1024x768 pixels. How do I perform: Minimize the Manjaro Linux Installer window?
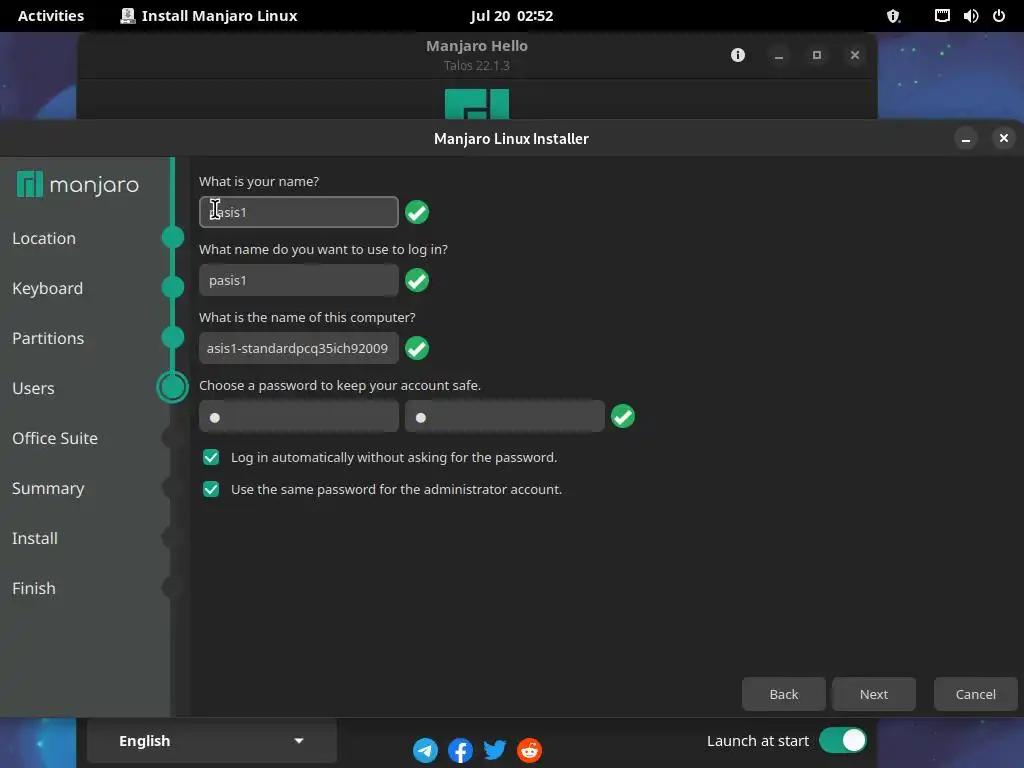966,138
